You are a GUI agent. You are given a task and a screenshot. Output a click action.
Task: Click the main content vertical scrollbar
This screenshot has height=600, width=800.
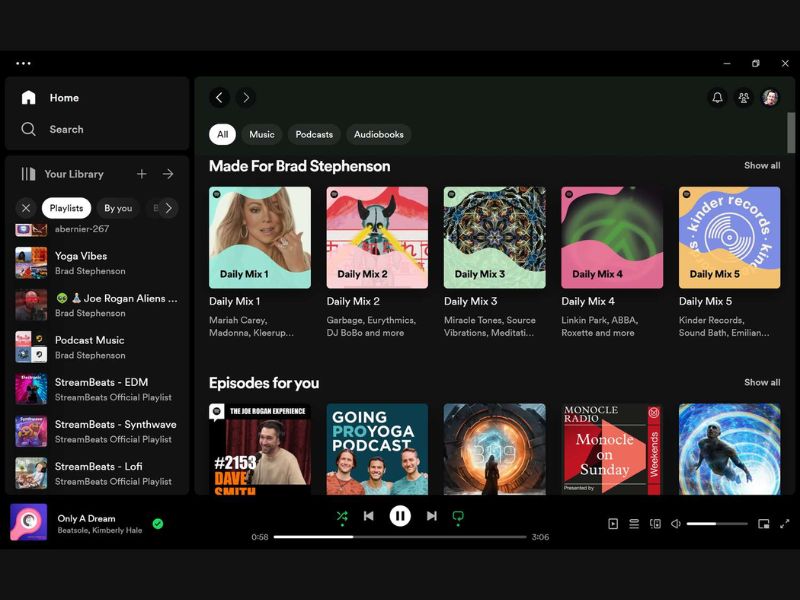click(x=791, y=133)
